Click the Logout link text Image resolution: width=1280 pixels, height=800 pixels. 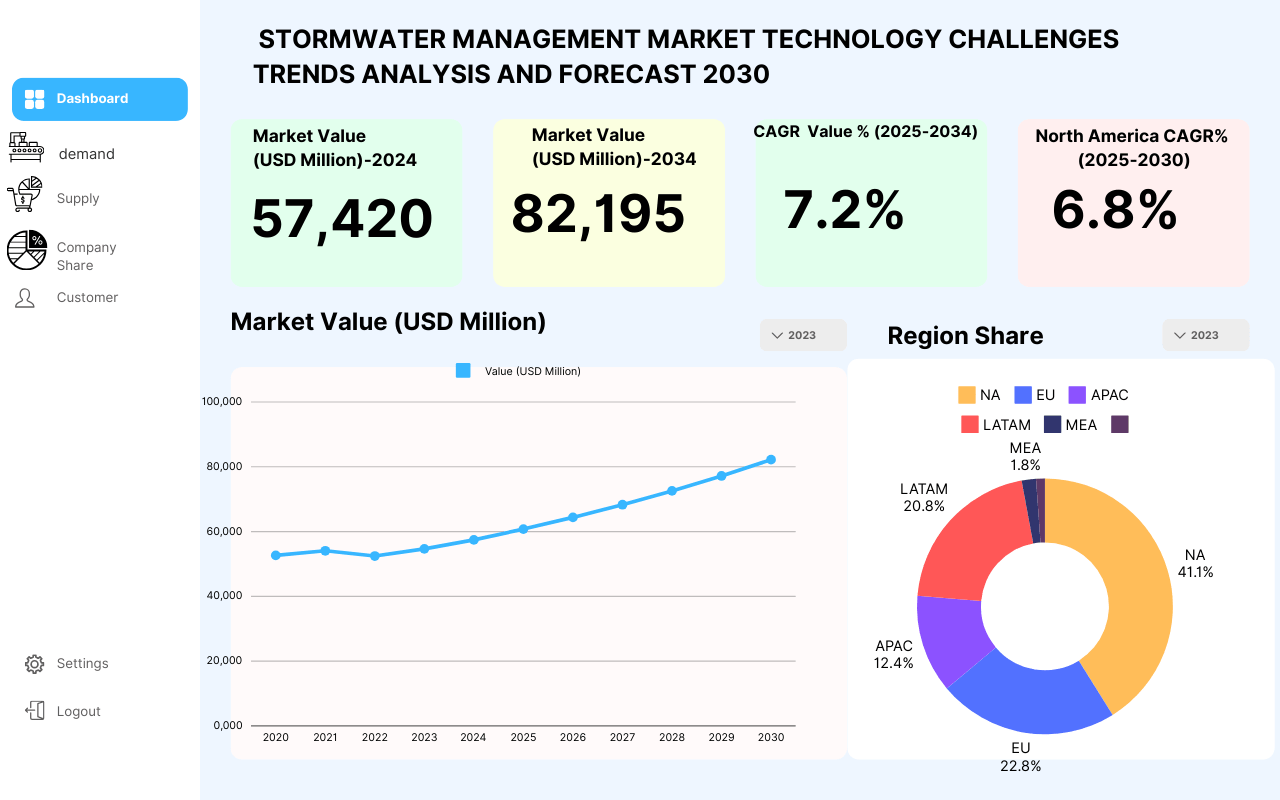coord(79,711)
